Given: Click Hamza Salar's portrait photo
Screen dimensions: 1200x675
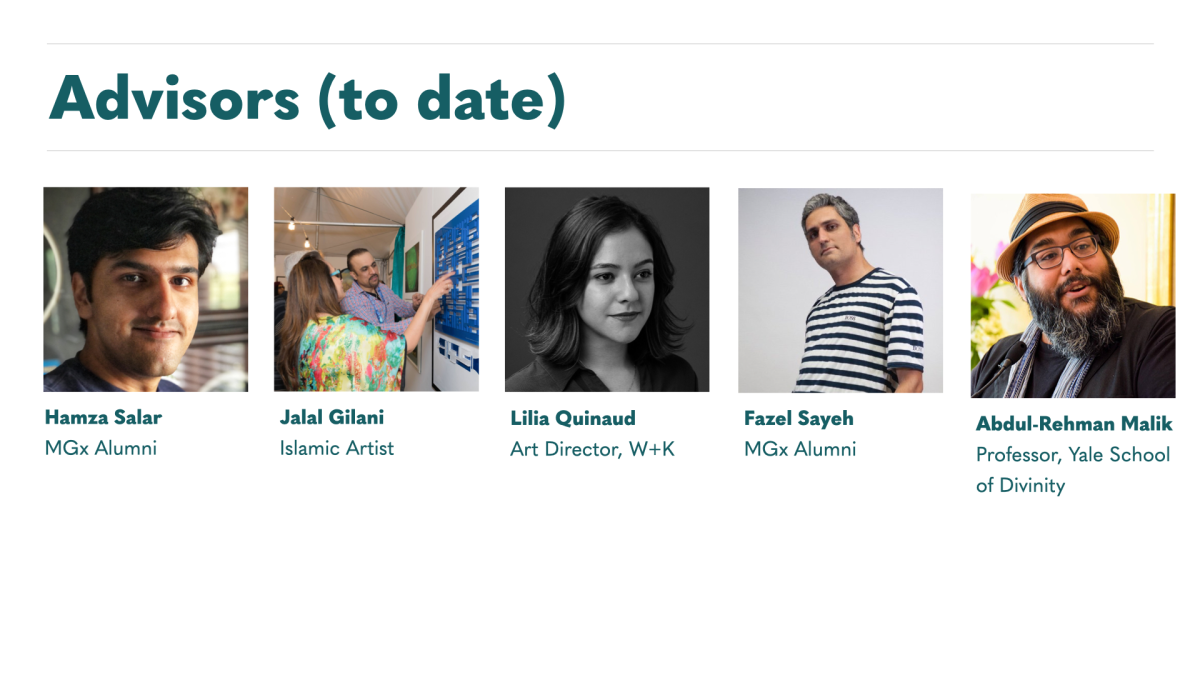Looking at the screenshot, I should pyautogui.click(x=146, y=289).
